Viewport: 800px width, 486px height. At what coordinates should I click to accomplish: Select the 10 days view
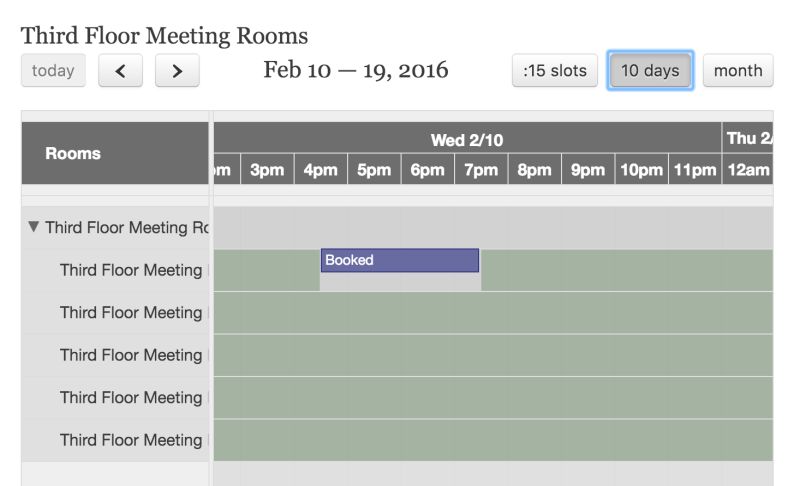pos(650,71)
